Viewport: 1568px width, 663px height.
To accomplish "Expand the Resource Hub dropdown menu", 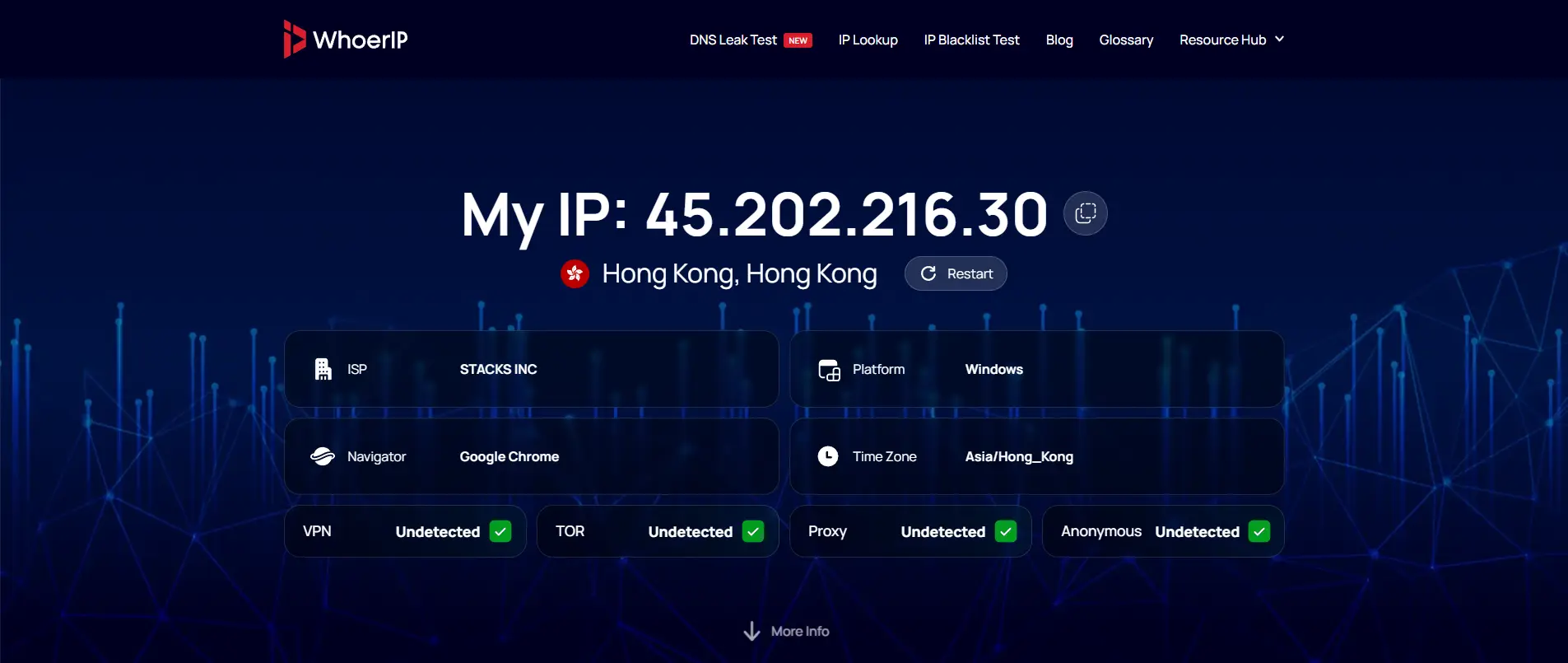I will click(1231, 40).
